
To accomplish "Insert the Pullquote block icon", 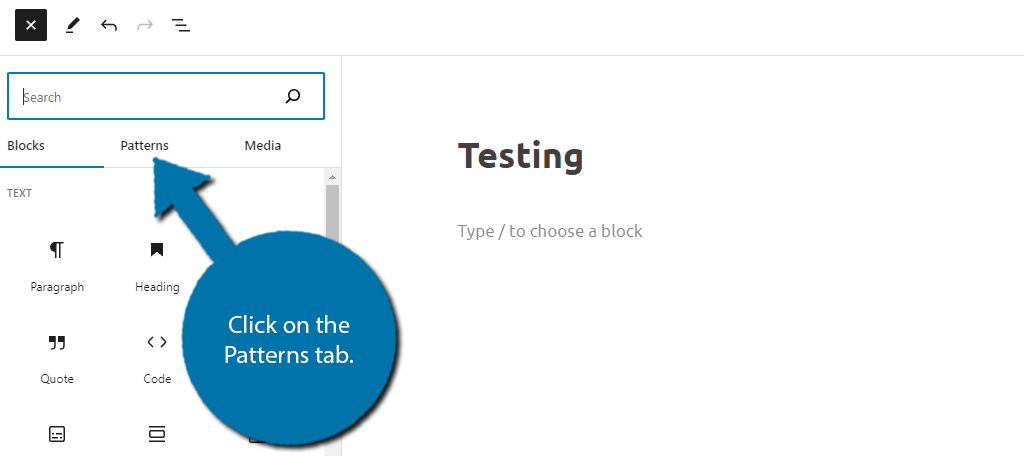I will pos(157,434).
